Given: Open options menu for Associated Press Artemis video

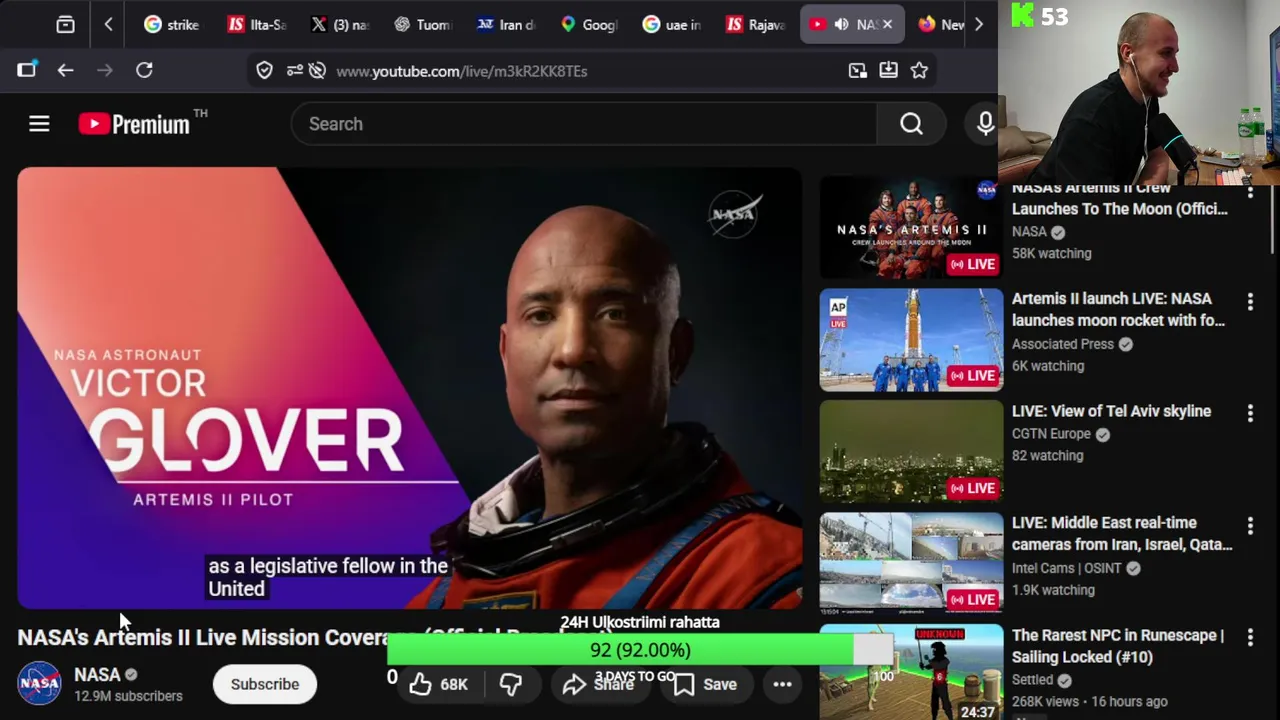Looking at the screenshot, I should (x=1250, y=301).
